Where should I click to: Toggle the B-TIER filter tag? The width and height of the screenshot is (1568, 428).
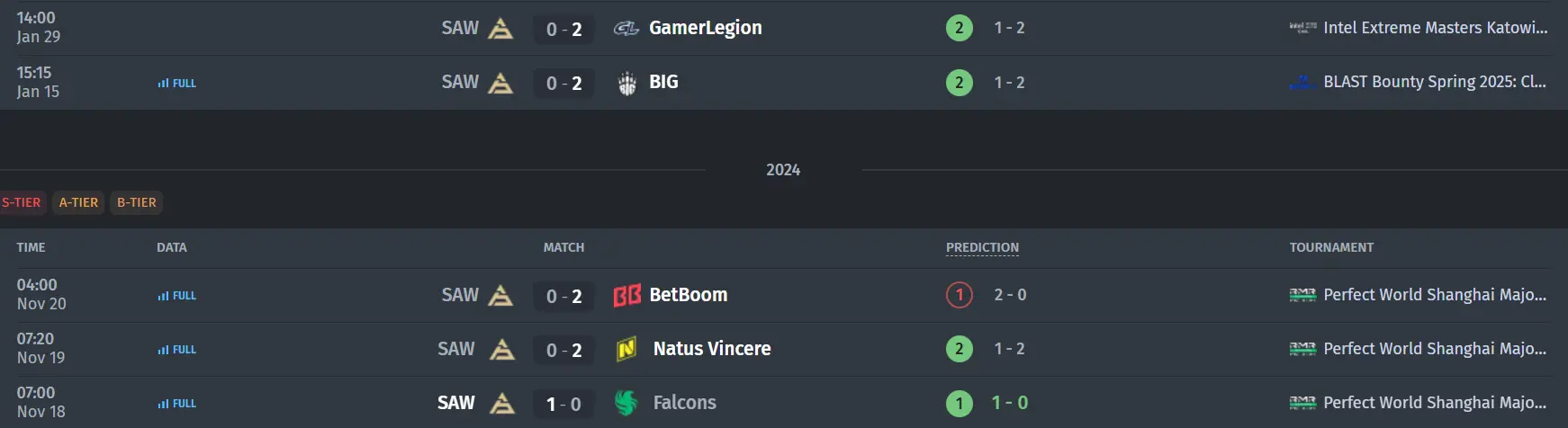[137, 202]
